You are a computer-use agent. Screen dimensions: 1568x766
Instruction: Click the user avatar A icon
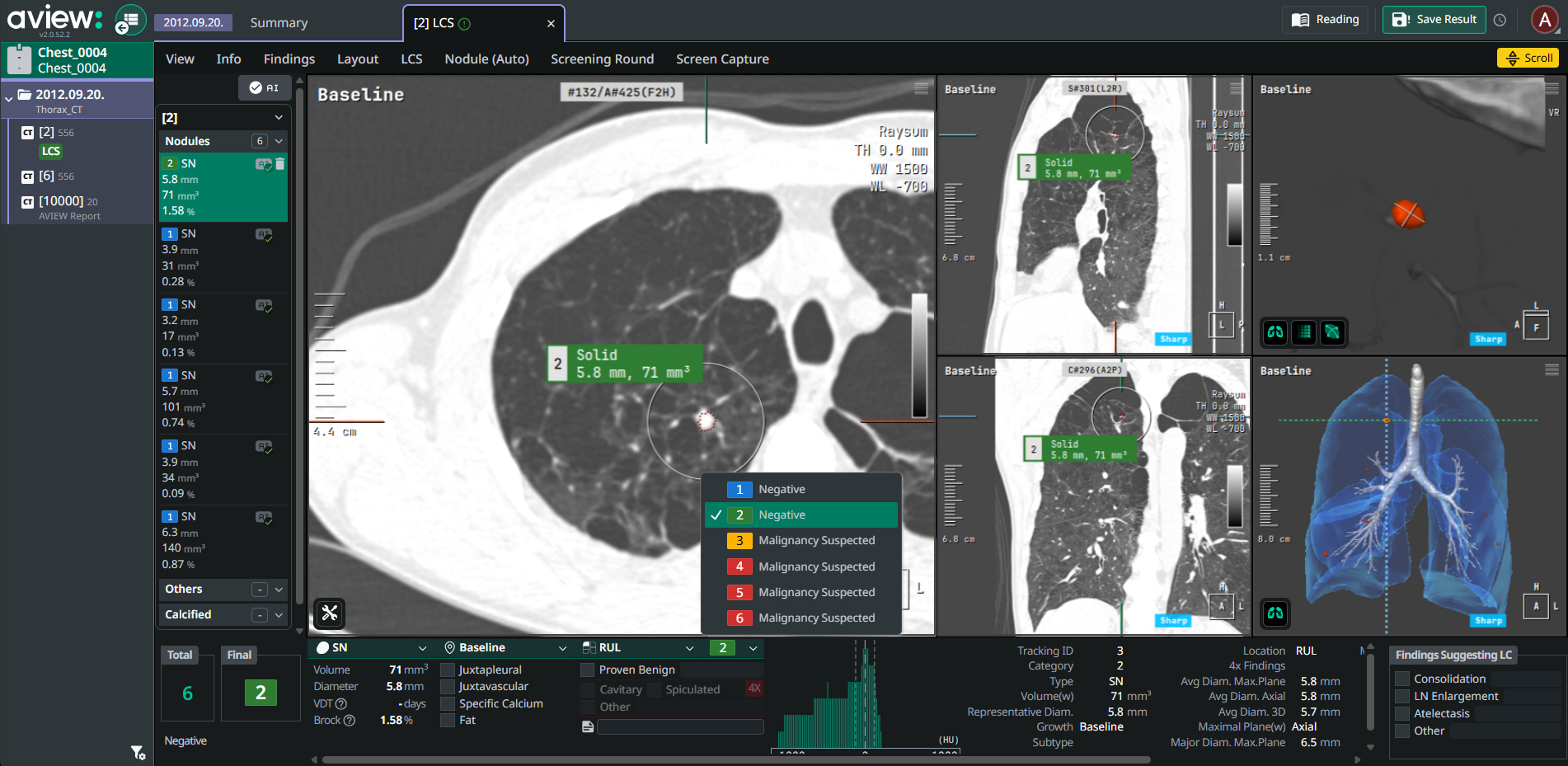point(1544,20)
